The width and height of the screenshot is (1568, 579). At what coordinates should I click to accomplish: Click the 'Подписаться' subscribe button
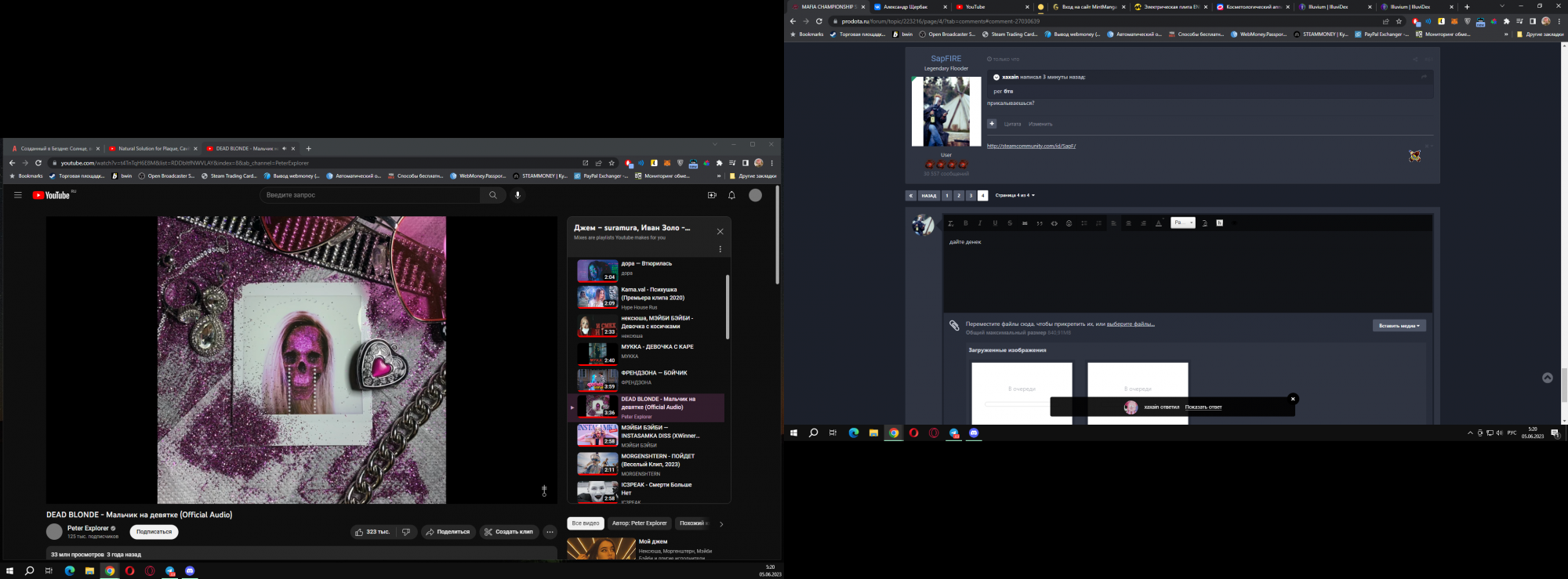pyautogui.click(x=154, y=532)
